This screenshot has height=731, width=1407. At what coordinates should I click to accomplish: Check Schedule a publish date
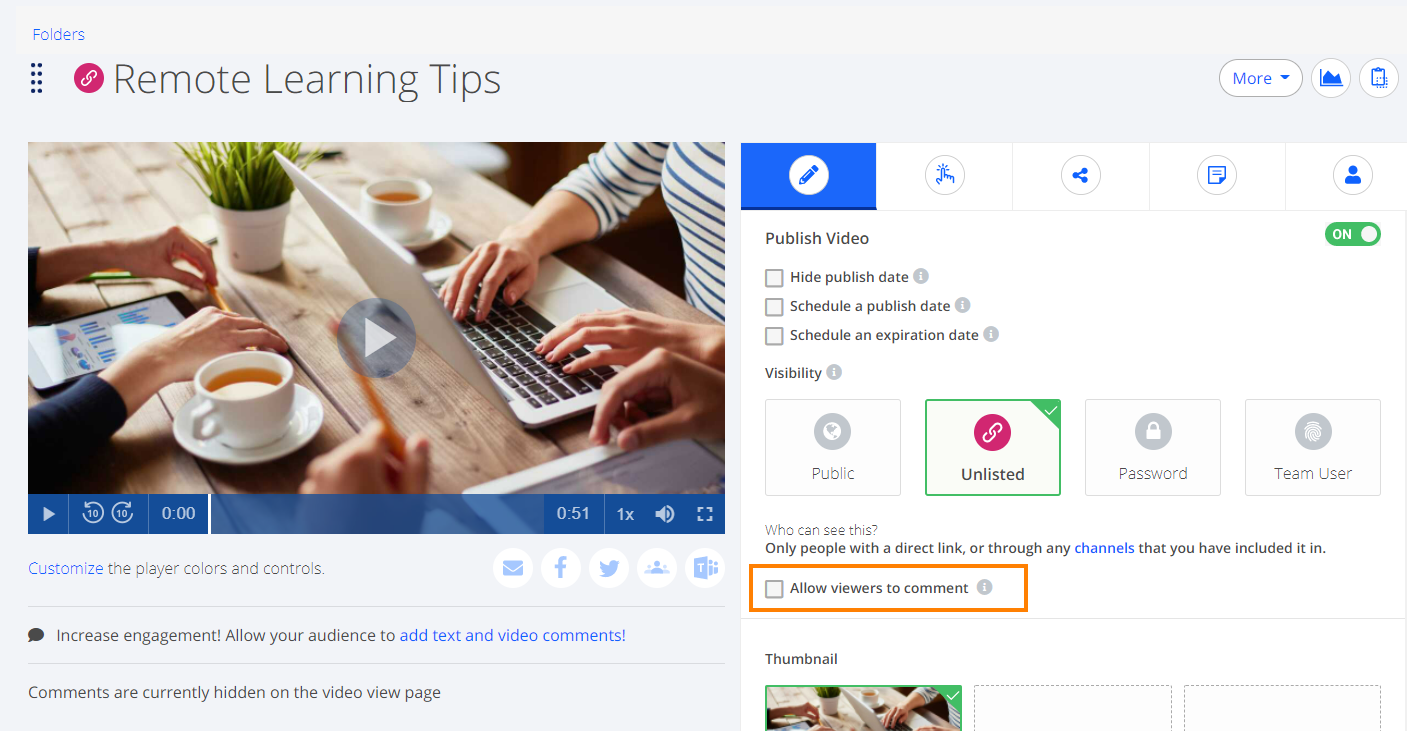click(x=774, y=307)
